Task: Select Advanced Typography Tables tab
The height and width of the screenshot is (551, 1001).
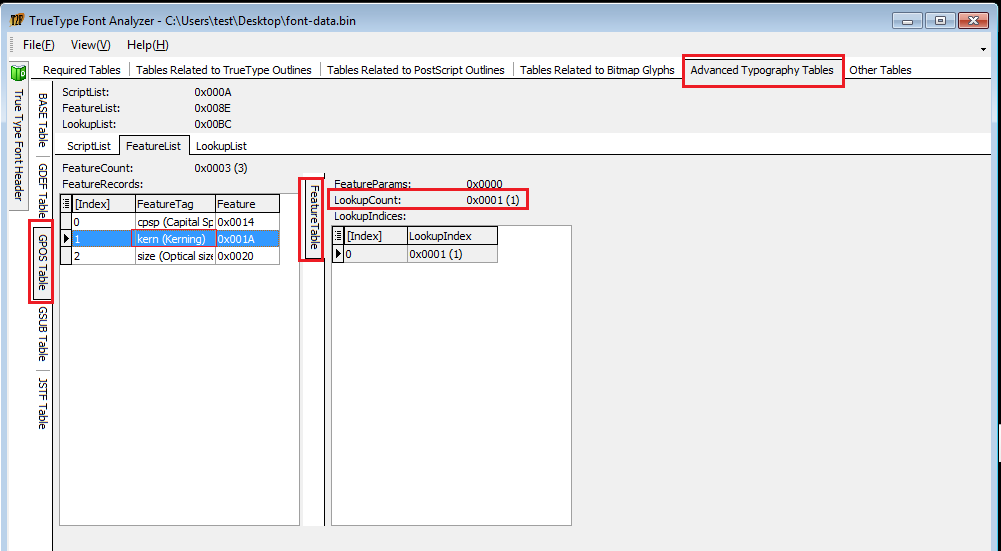Action: (762, 70)
